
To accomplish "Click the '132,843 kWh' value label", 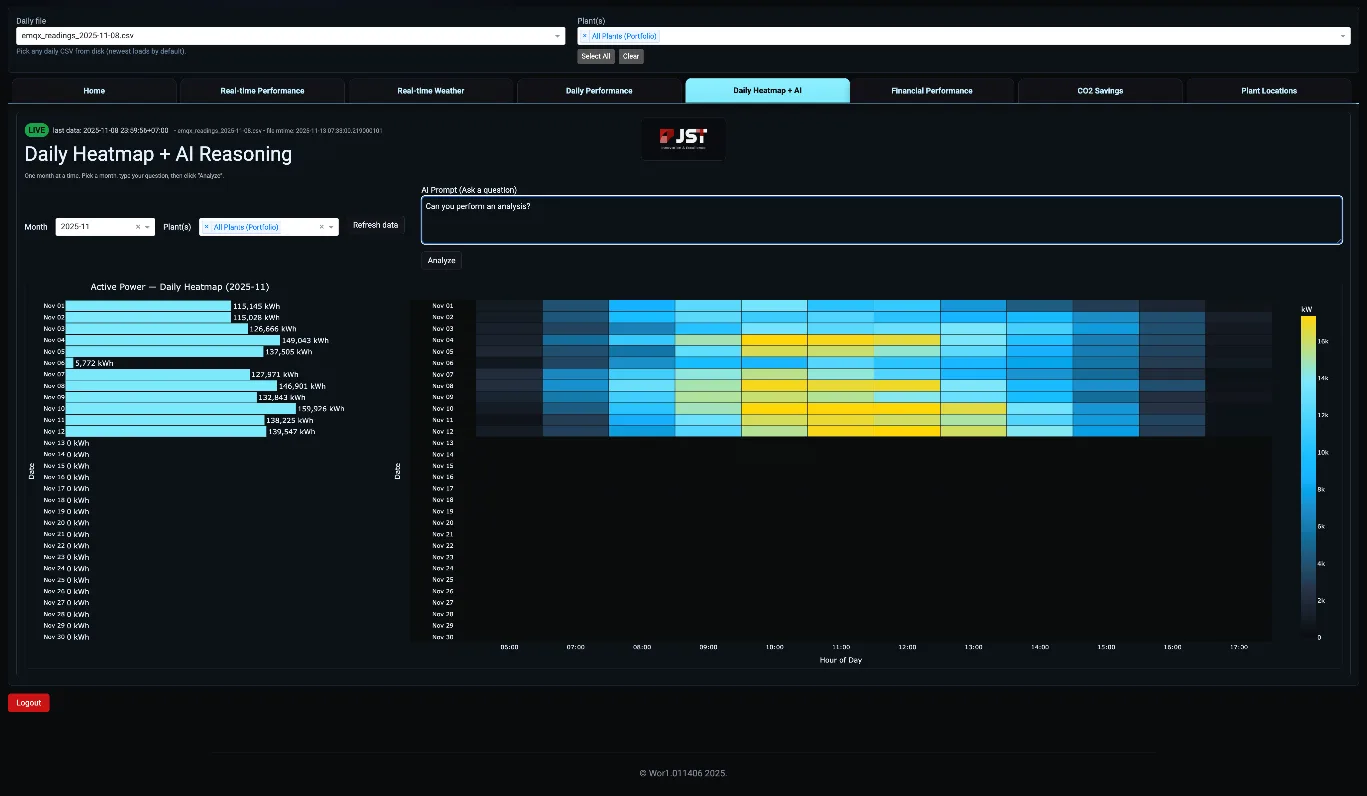I will pos(282,397).
